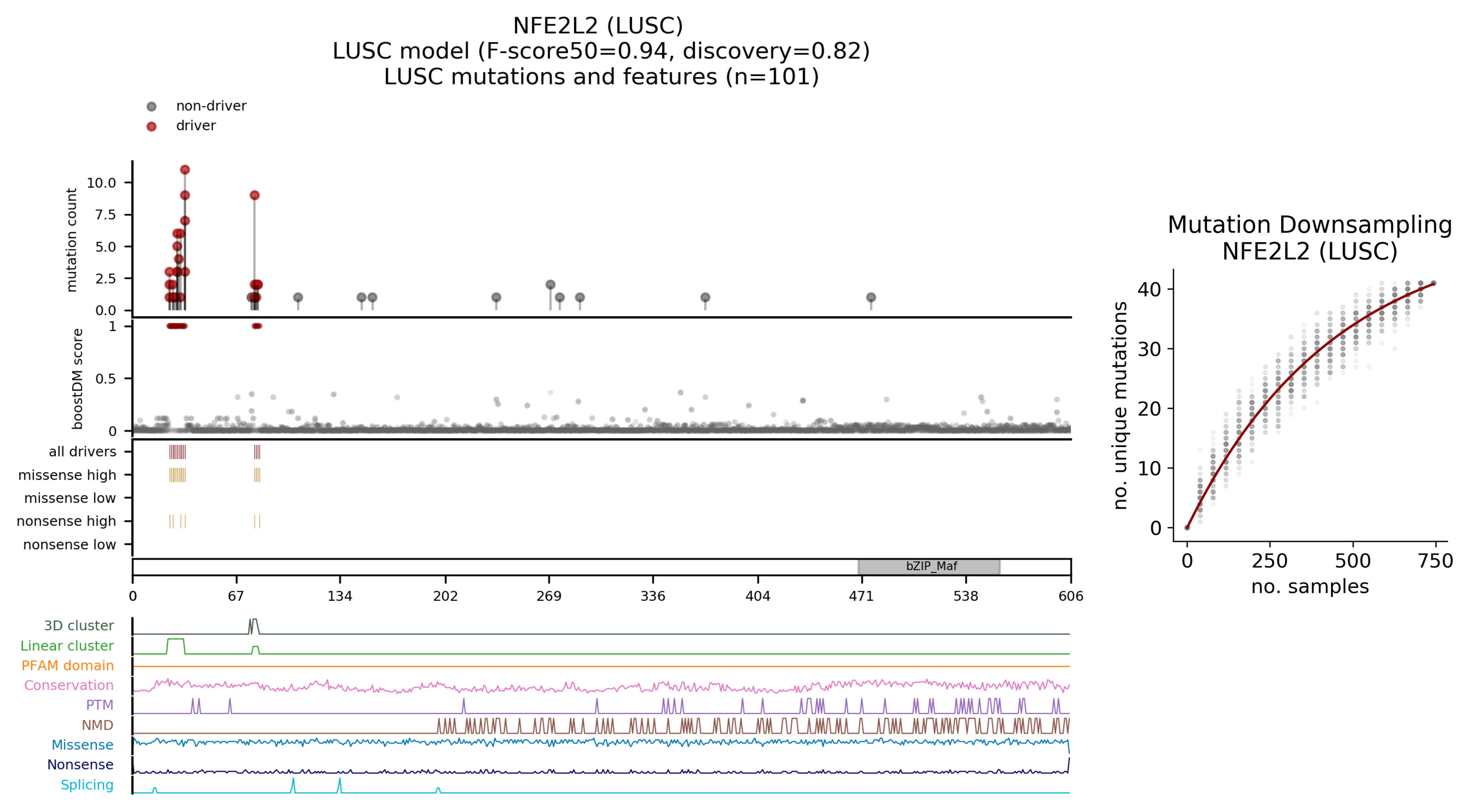
Task: Click the bZIP_Maf domain box
Action: tap(929, 566)
